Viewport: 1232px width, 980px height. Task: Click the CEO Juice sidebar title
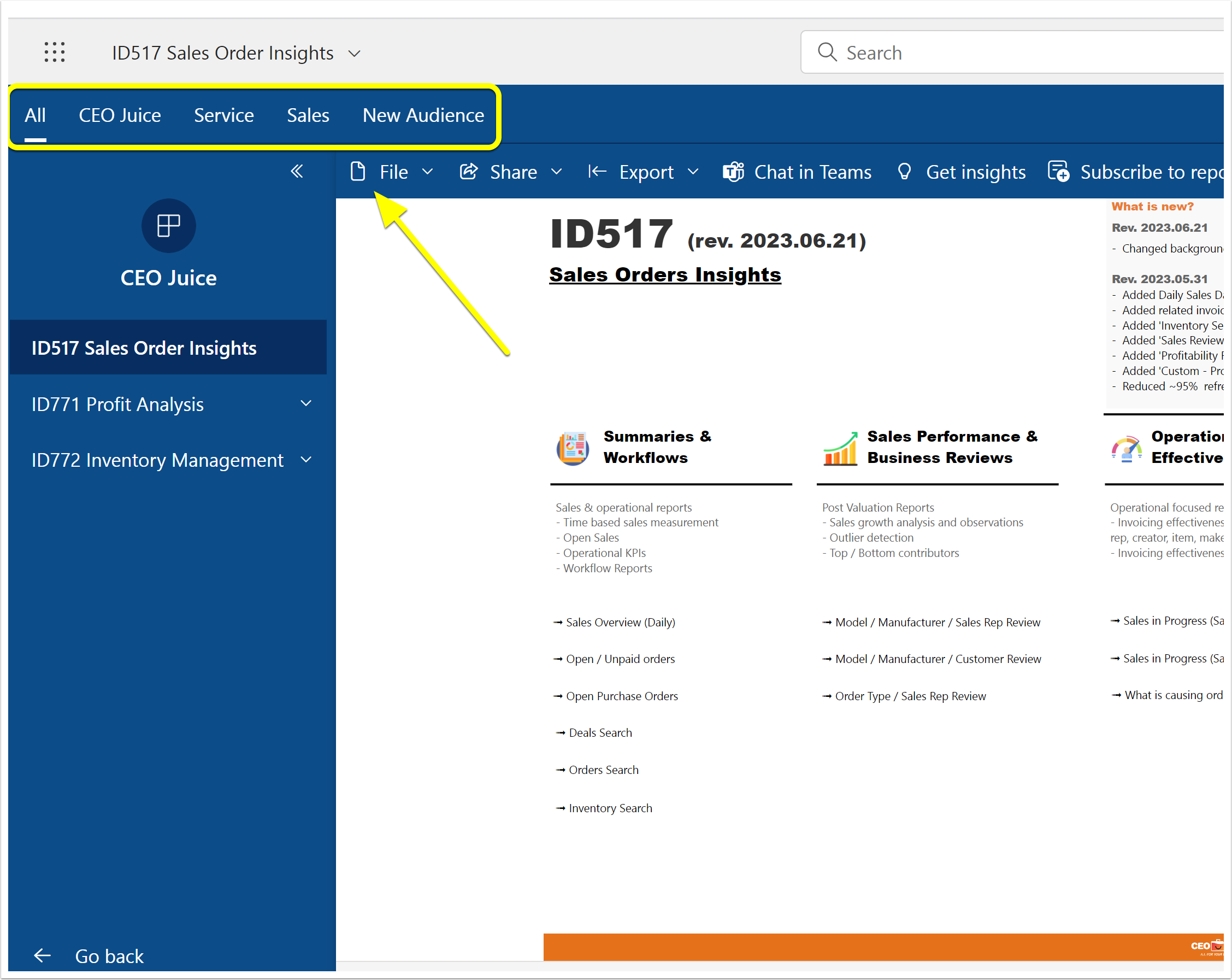point(169,278)
